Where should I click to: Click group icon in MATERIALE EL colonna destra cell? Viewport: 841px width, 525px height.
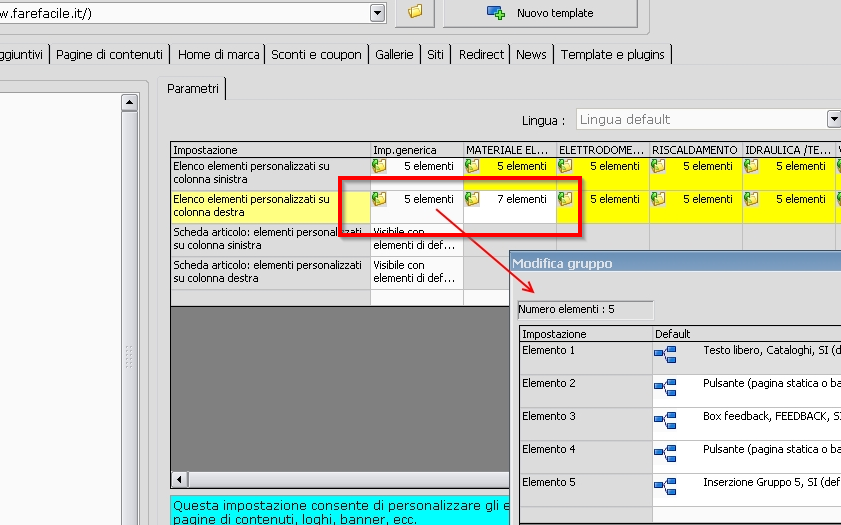(472, 199)
